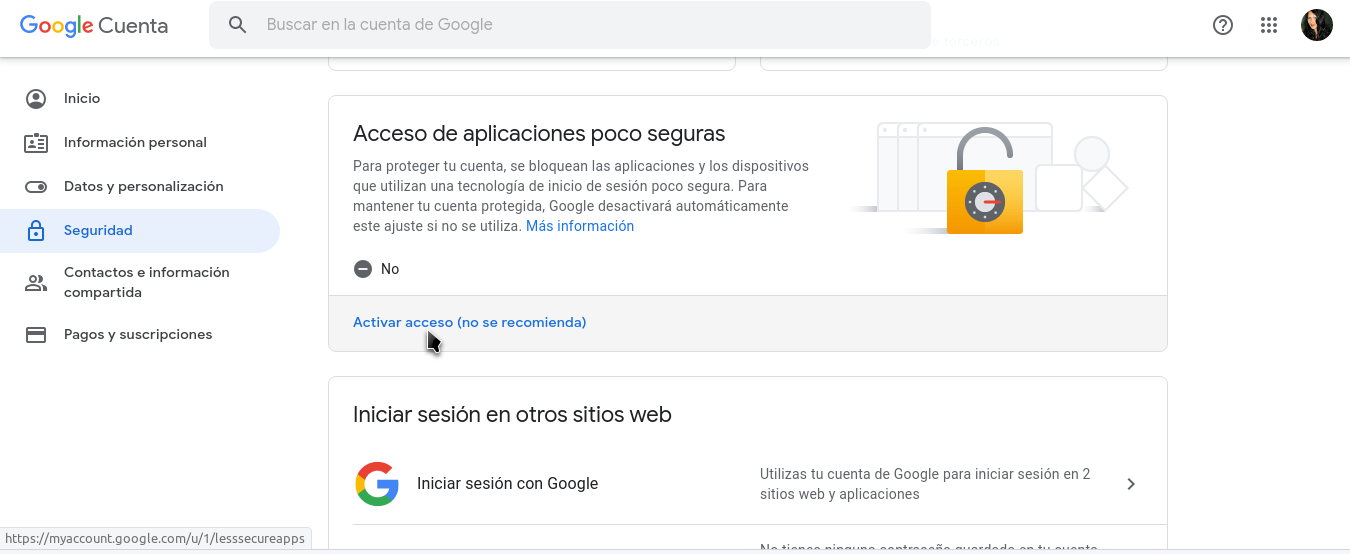Image resolution: width=1350 pixels, height=554 pixels.
Task: Follow the Más información link
Action: pyautogui.click(x=580, y=226)
